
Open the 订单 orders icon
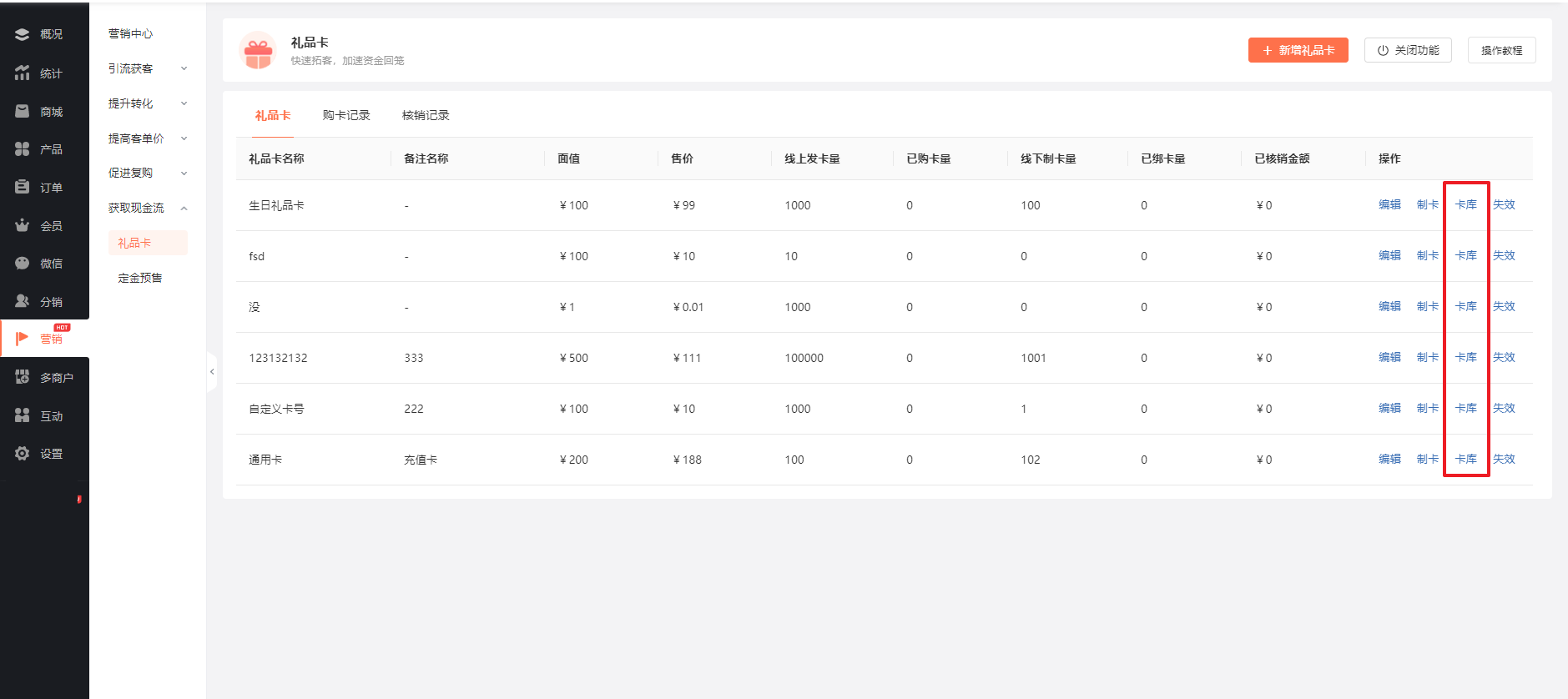click(23, 187)
